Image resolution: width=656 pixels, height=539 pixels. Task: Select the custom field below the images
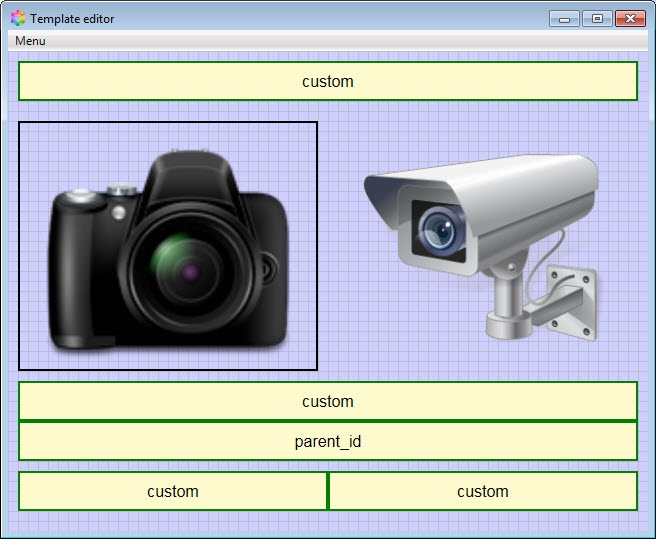point(328,401)
